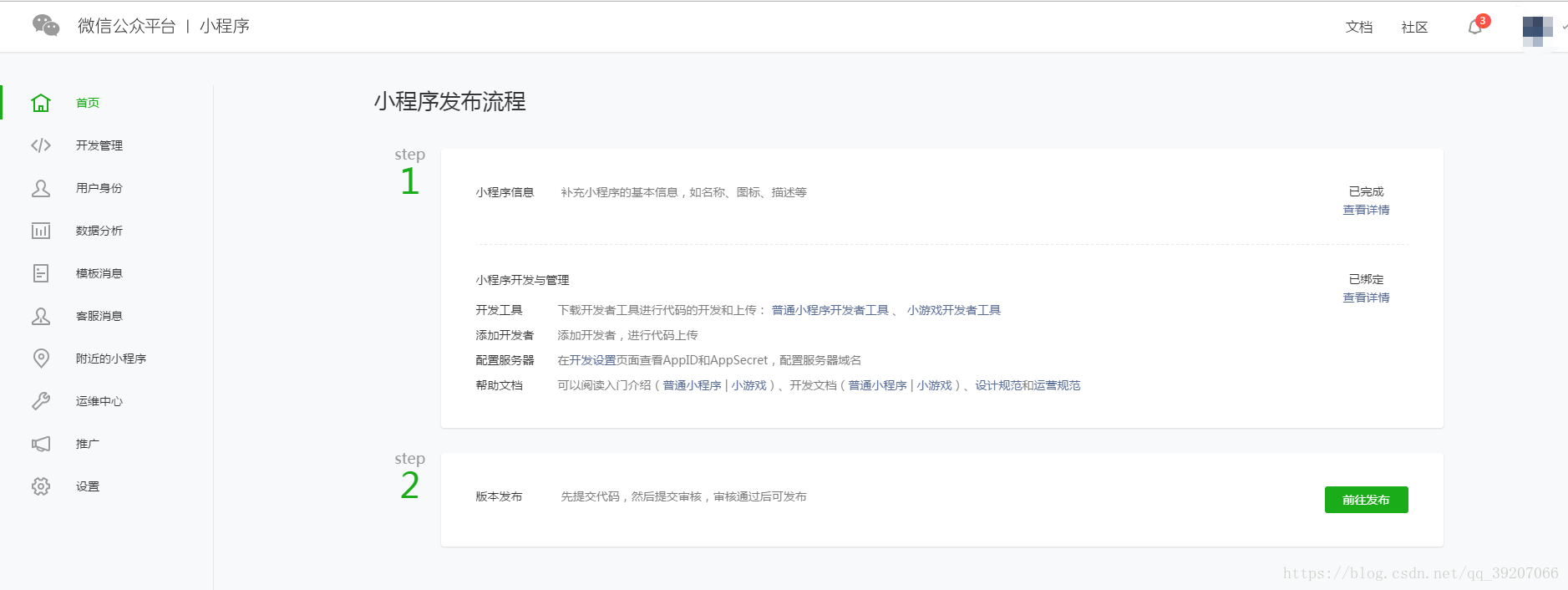Click the 数据分析 chart icon
The height and width of the screenshot is (590, 1568).
[x=41, y=231]
